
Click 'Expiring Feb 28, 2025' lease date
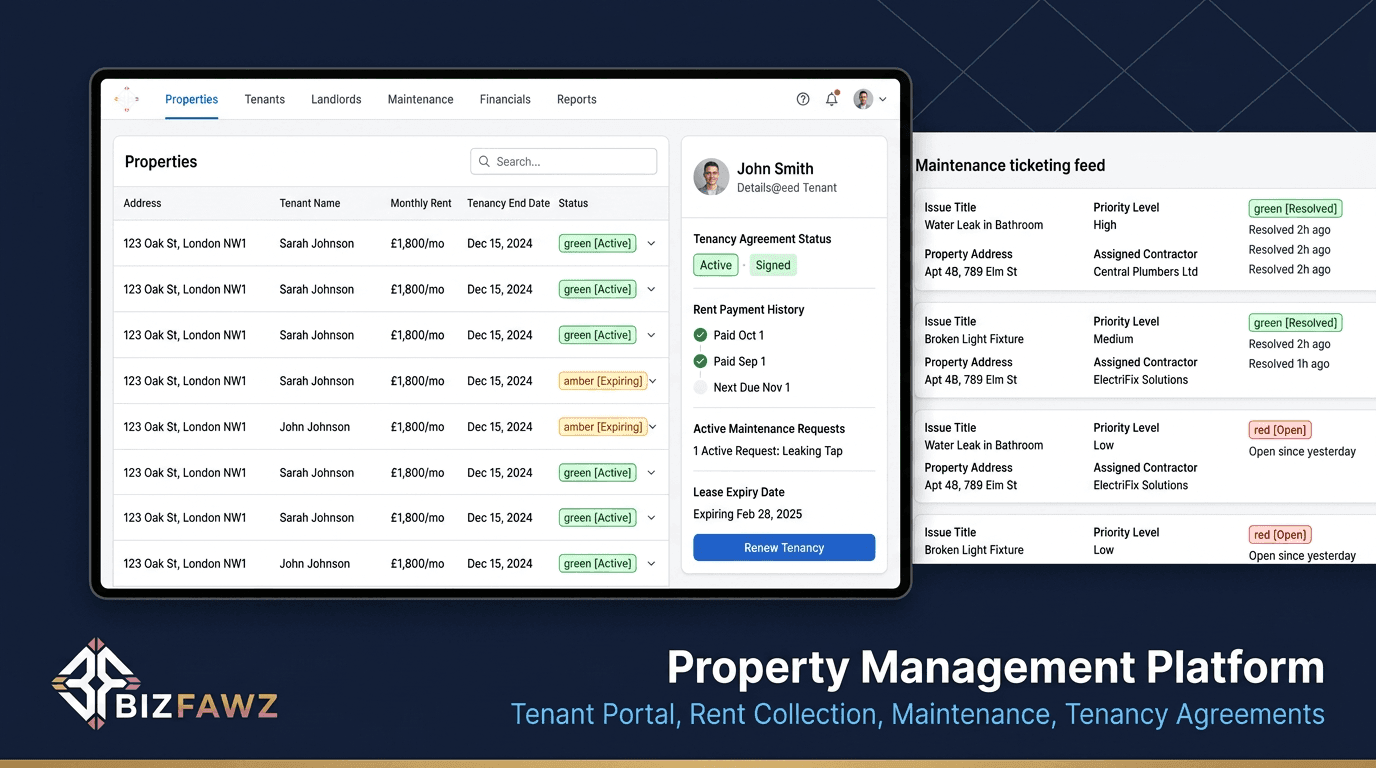pos(748,514)
